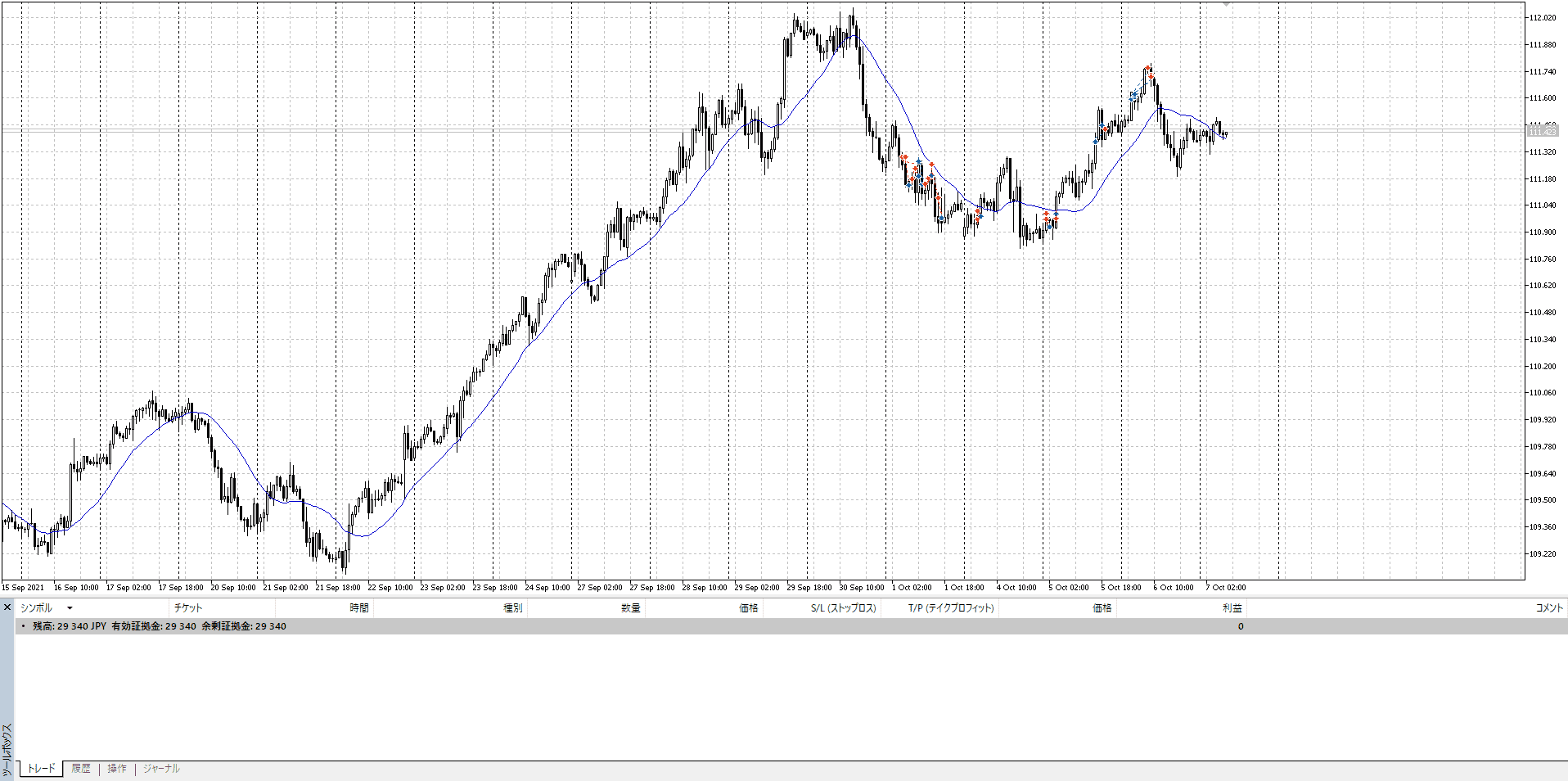Click the chart shift triangle marker

pyautogui.click(x=1226, y=4)
